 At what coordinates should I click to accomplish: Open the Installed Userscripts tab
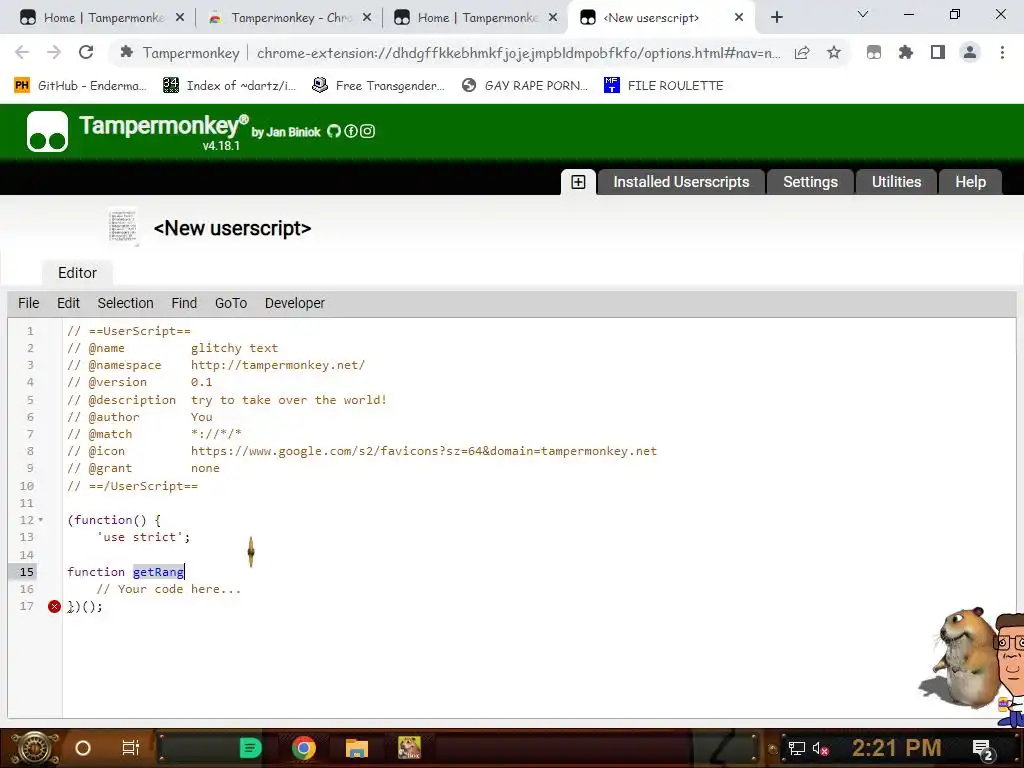tap(681, 182)
